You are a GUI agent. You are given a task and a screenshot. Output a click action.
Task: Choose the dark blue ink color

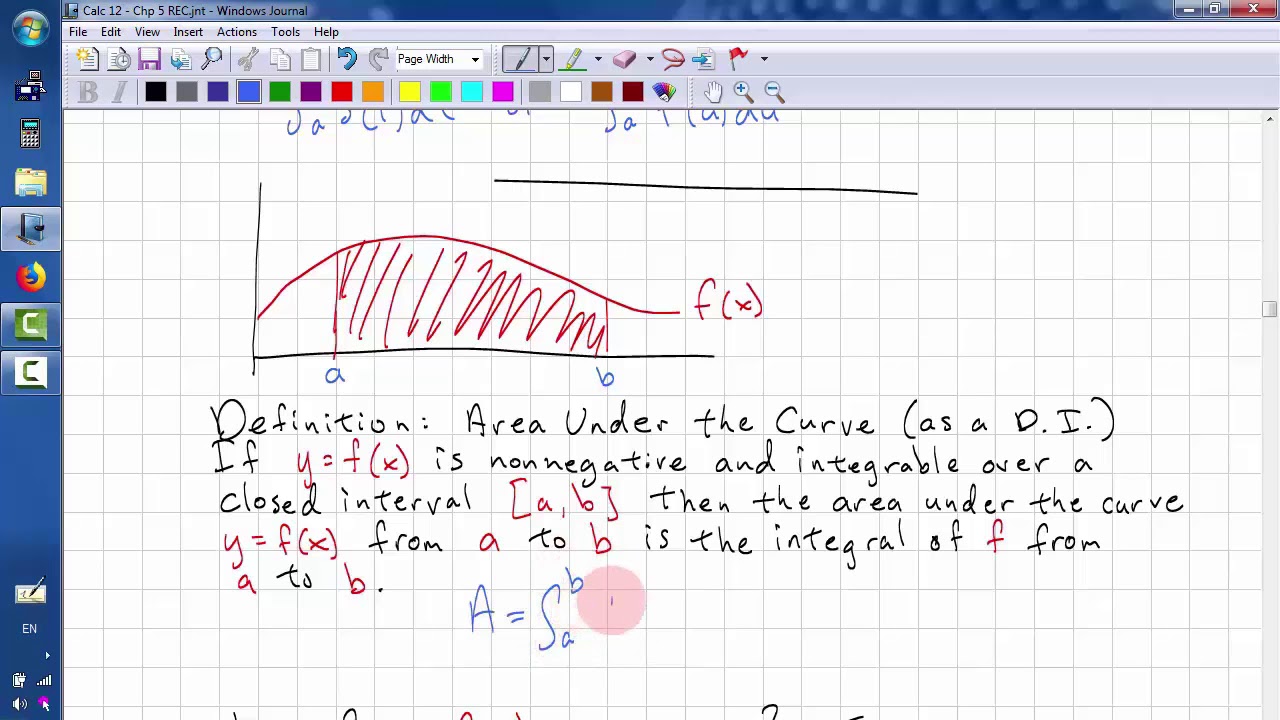[x=218, y=92]
